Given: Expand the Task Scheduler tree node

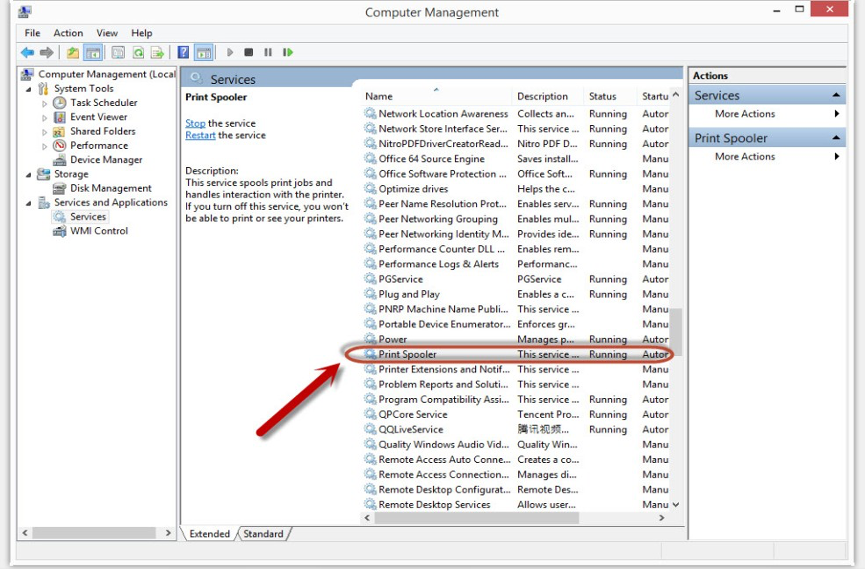Looking at the screenshot, I should pos(45,103).
